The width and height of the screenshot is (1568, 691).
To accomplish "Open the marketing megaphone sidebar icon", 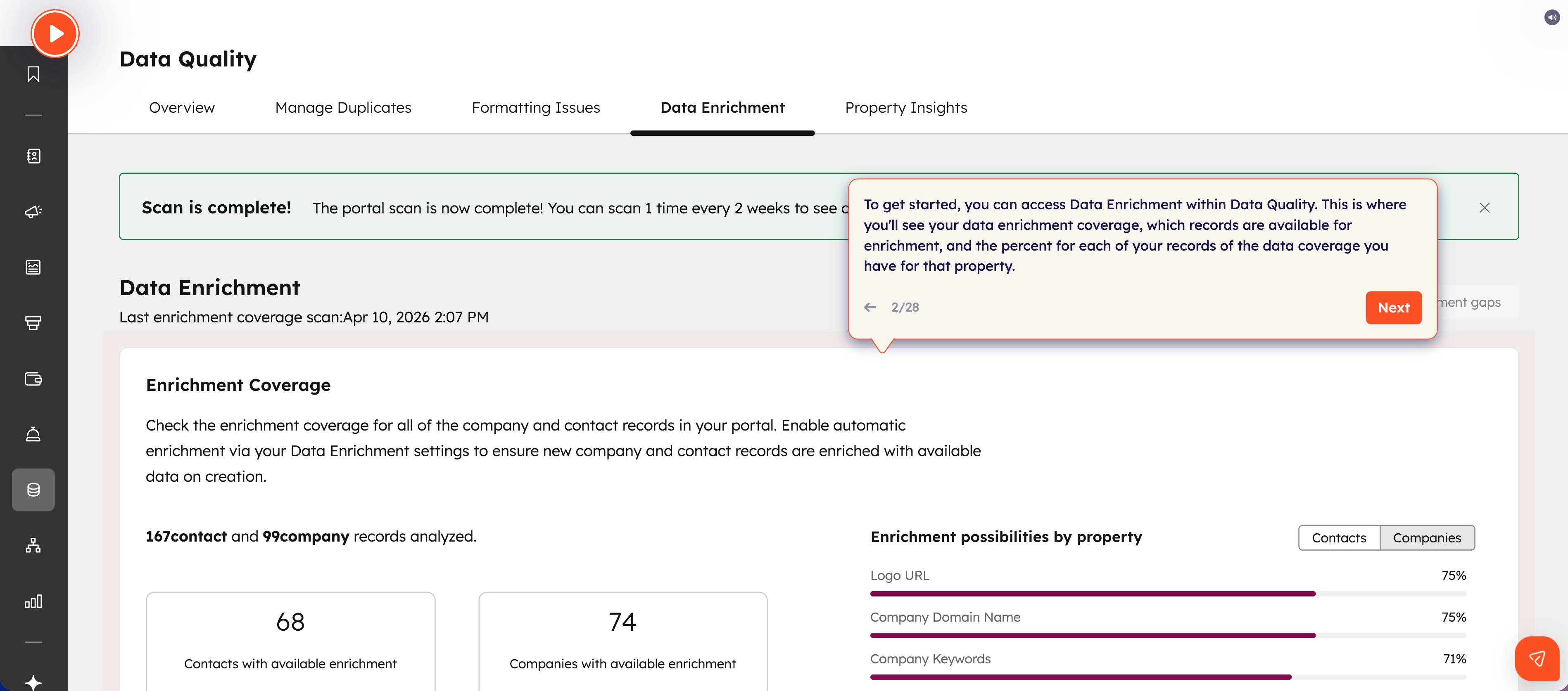I will (x=33, y=212).
